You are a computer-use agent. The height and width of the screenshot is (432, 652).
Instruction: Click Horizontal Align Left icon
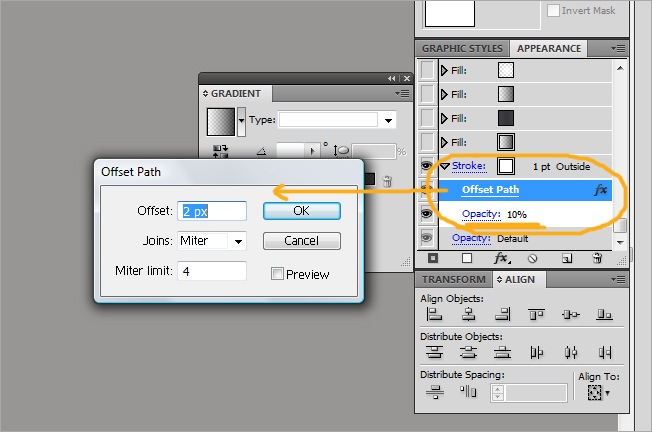pyautogui.click(x=434, y=314)
